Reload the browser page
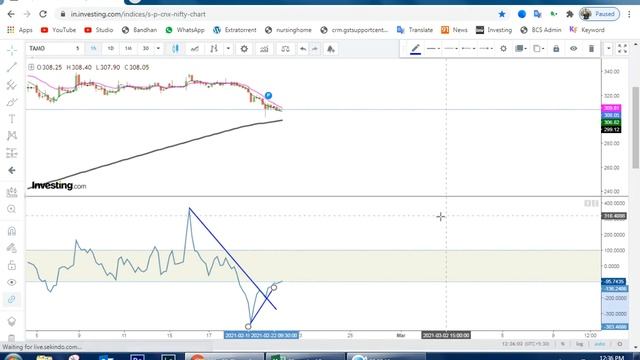 pos(43,14)
